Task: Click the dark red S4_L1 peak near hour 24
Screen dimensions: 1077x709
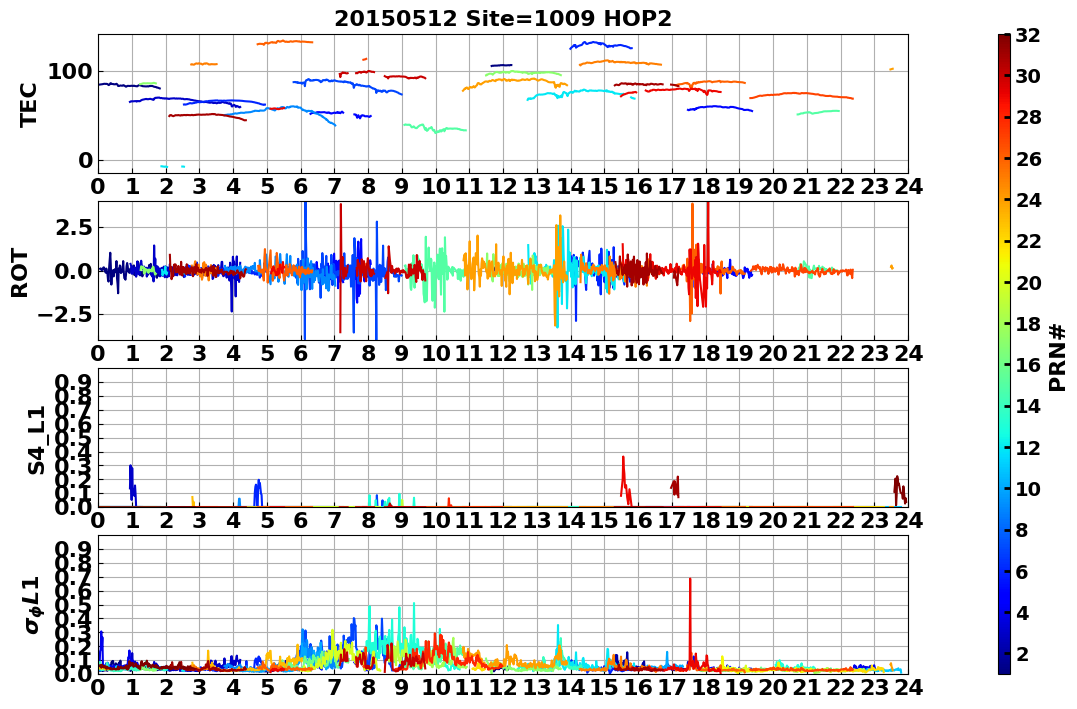Action: (x=900, y=491)
